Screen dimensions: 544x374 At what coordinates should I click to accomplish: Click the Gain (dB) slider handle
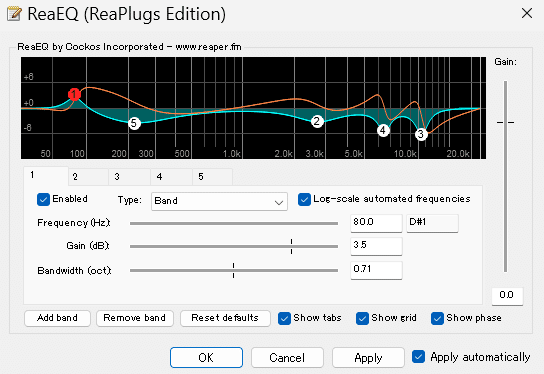291,246
